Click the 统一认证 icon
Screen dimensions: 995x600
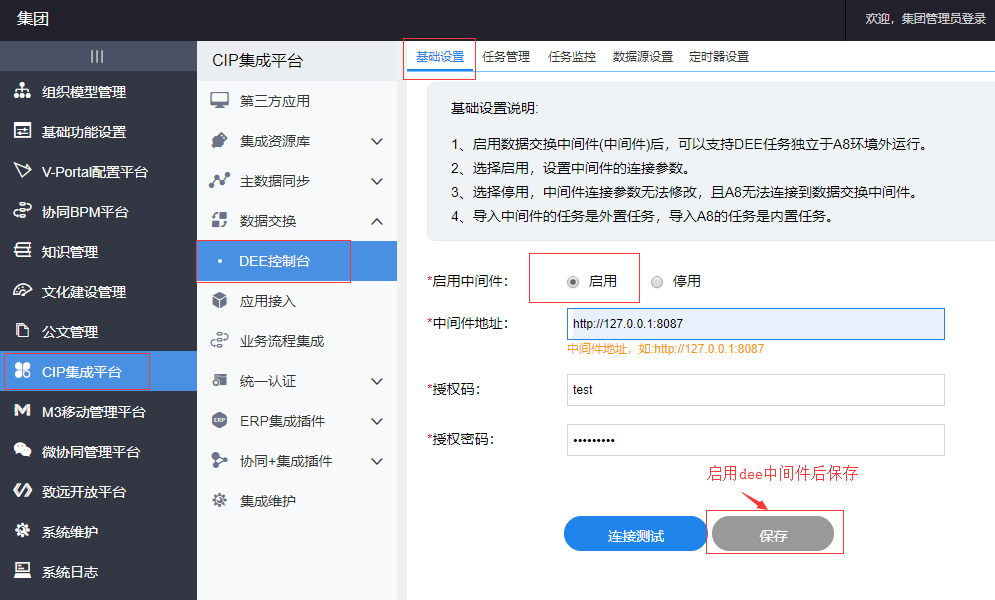pos(220,380)
